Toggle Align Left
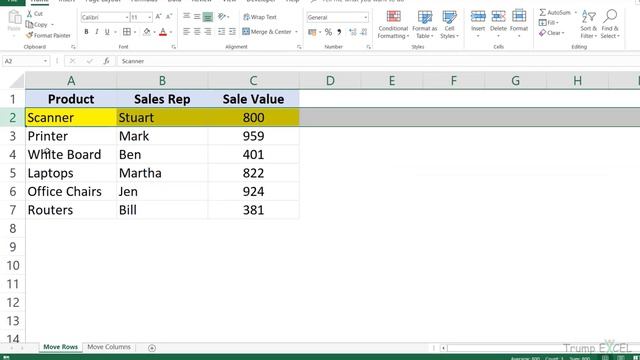 (187, 31)
